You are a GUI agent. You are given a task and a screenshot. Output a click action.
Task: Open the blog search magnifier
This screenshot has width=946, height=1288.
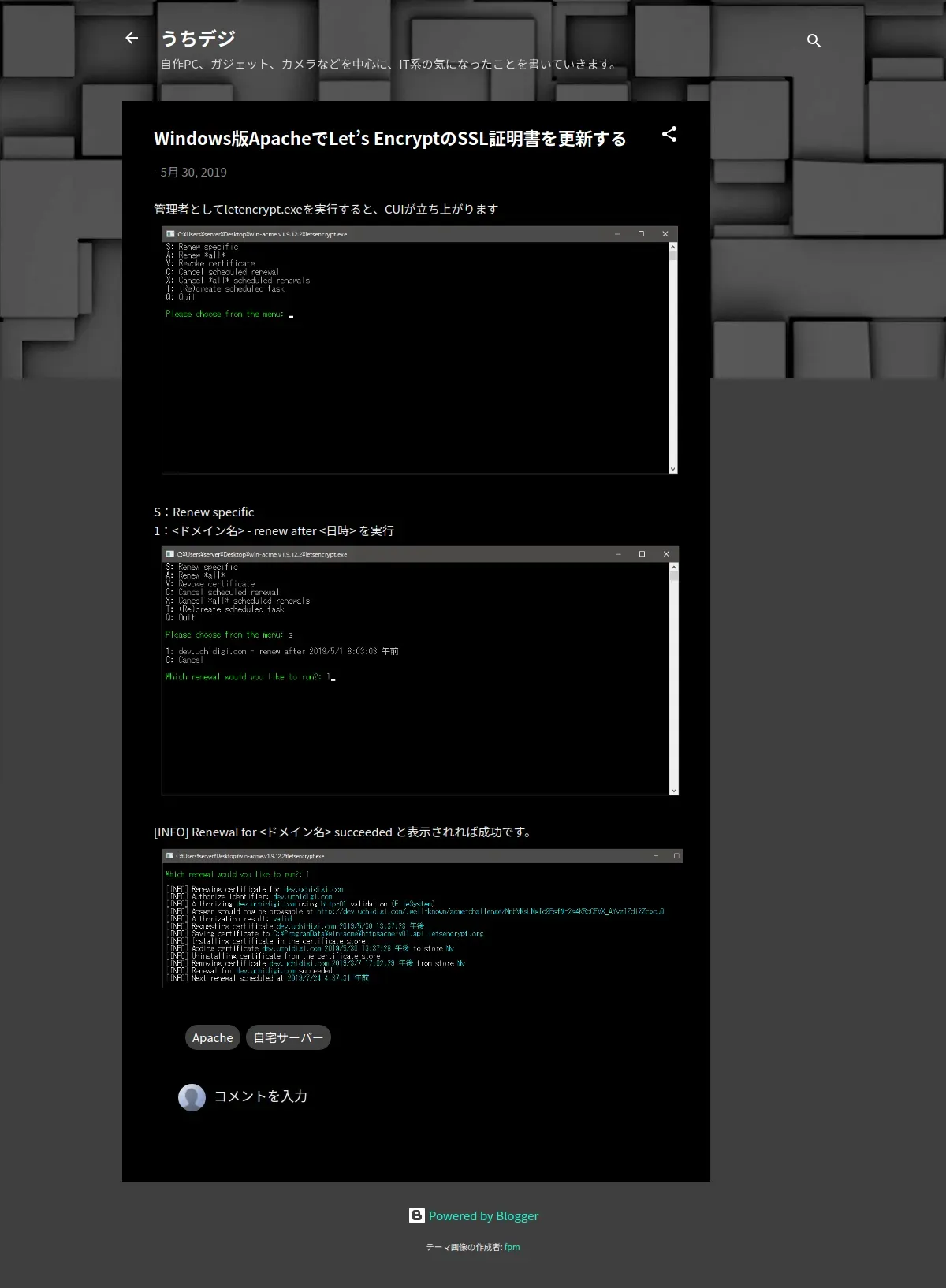point(814,40)
